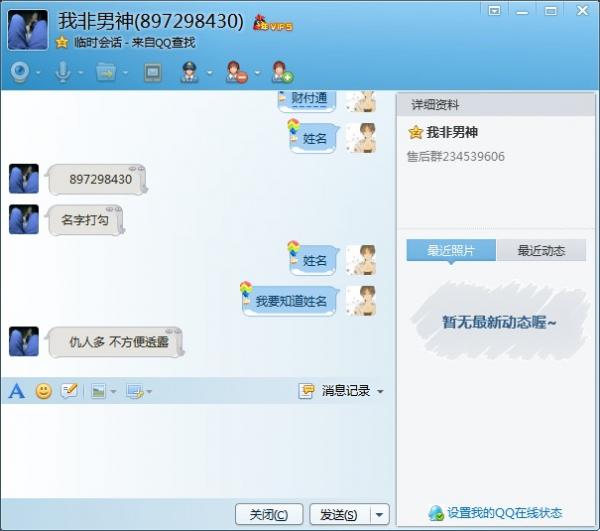Click sender avatar beside 仇人多 message
The width and height of the screenshot is (600, 531).
(24, 341)
